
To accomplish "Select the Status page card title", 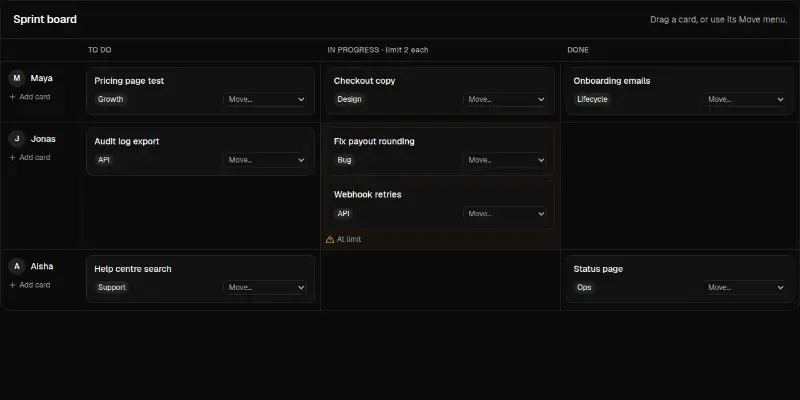I will pos(598,269).
